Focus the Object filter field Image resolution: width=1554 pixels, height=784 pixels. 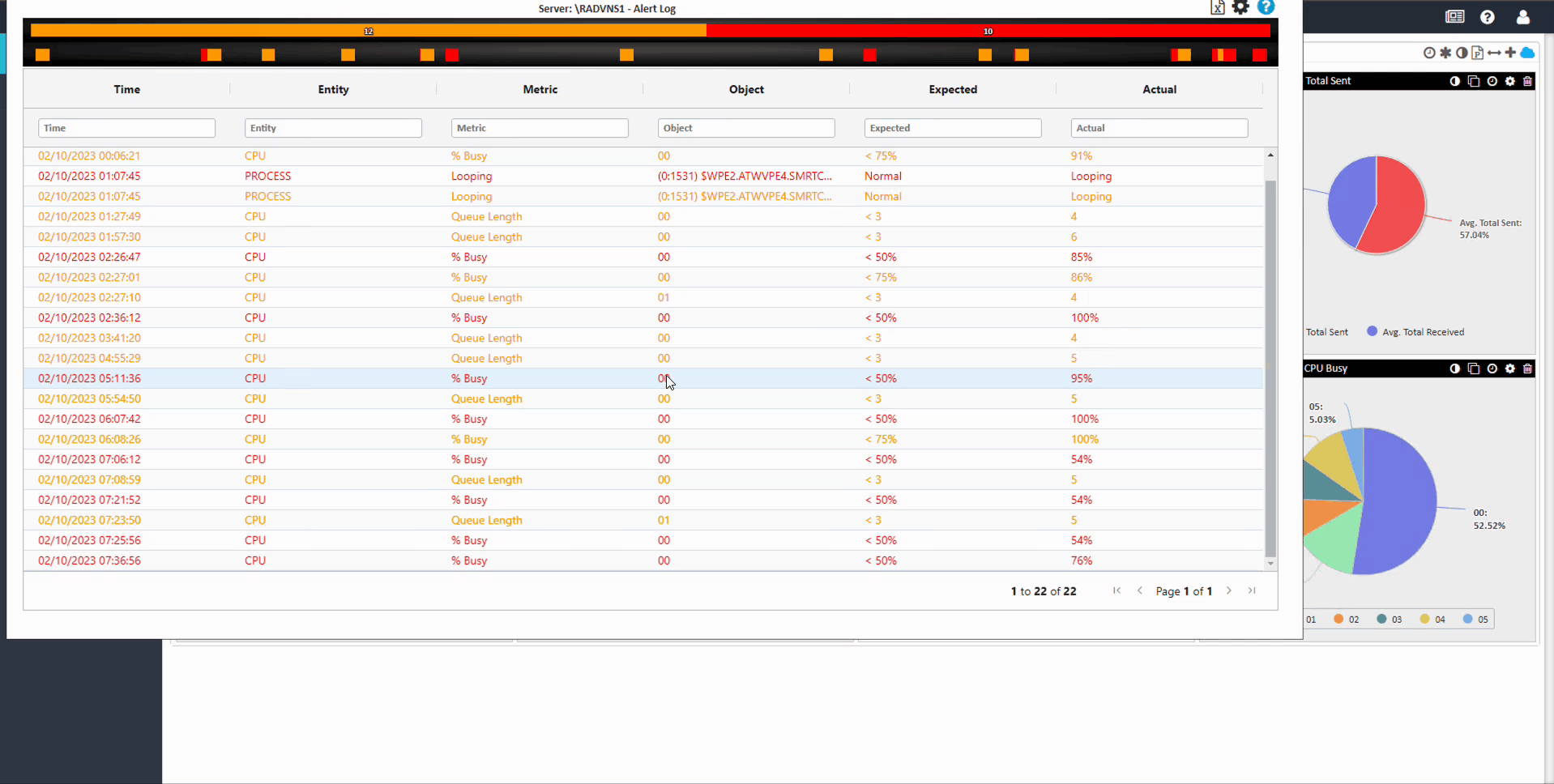[x=746, y=128]
